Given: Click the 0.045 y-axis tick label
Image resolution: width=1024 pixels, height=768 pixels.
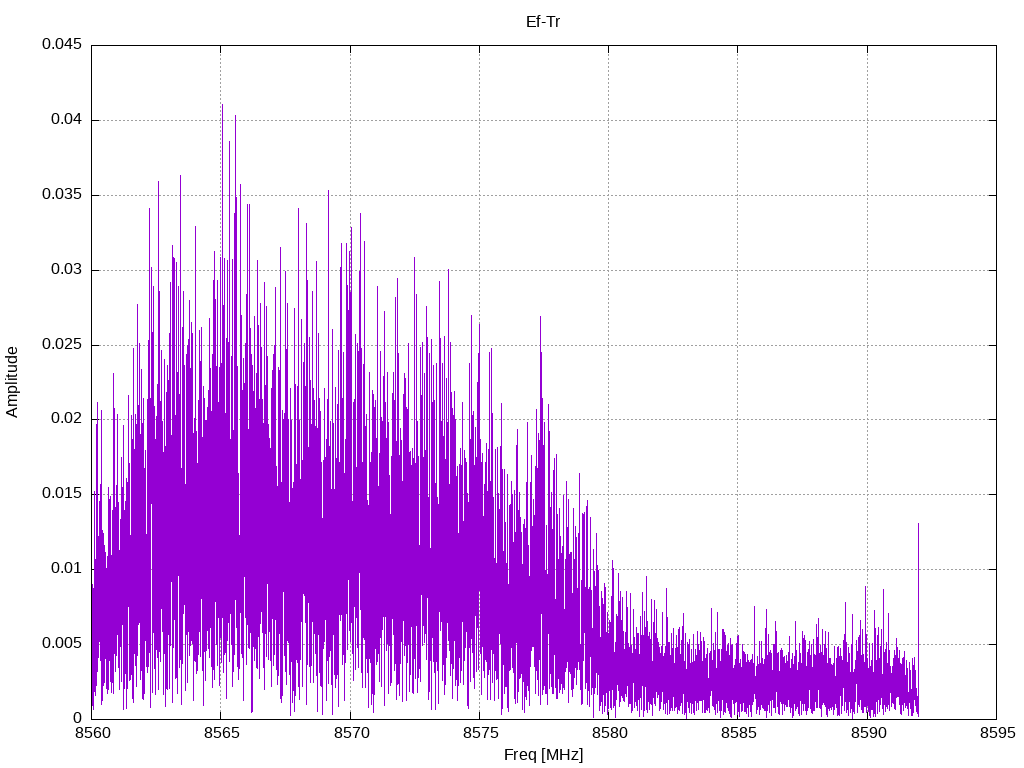Looking at the screenshot, I should pos(62,44).
